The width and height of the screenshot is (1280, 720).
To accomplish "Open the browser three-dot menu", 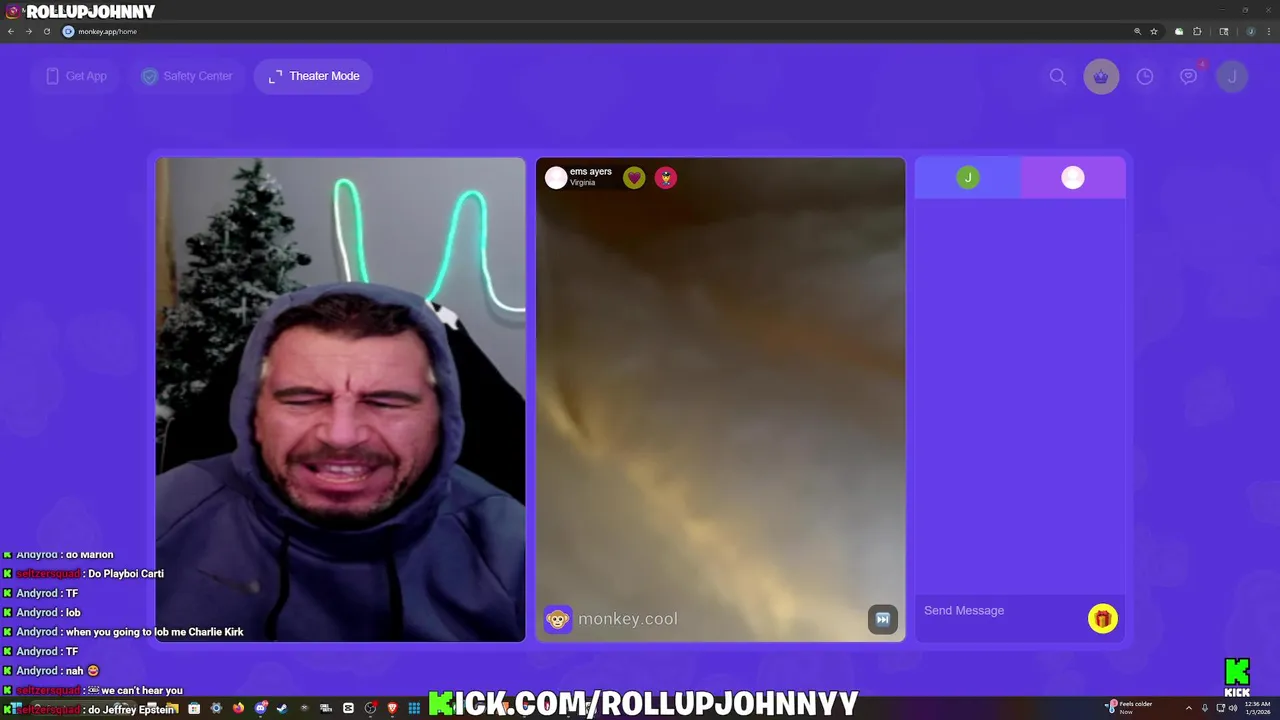I will coord(1268,31).
